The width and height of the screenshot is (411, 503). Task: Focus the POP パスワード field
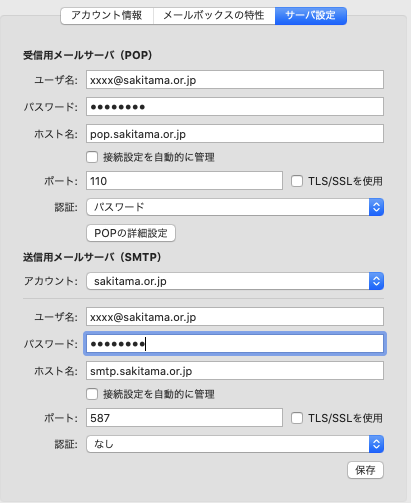[235, 107]
